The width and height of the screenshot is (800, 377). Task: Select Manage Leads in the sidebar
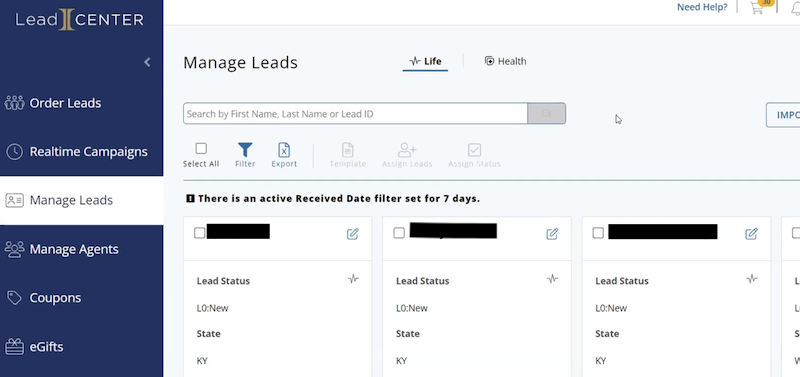82,200
